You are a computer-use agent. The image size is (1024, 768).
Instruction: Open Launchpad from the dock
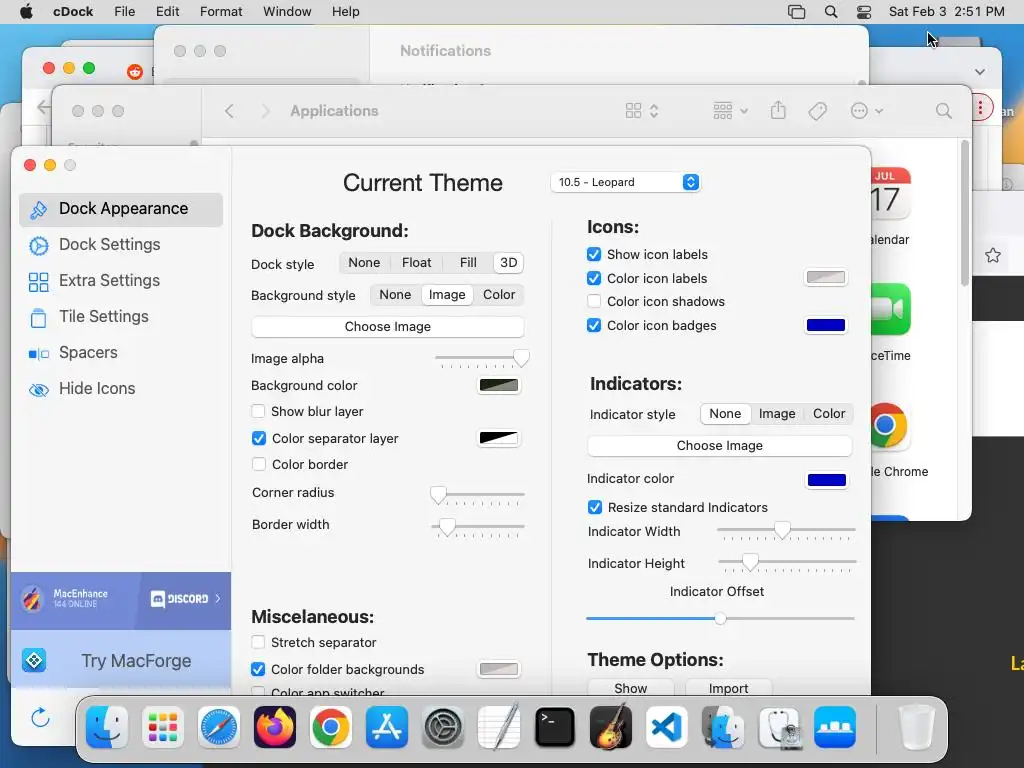pos(163,727)
